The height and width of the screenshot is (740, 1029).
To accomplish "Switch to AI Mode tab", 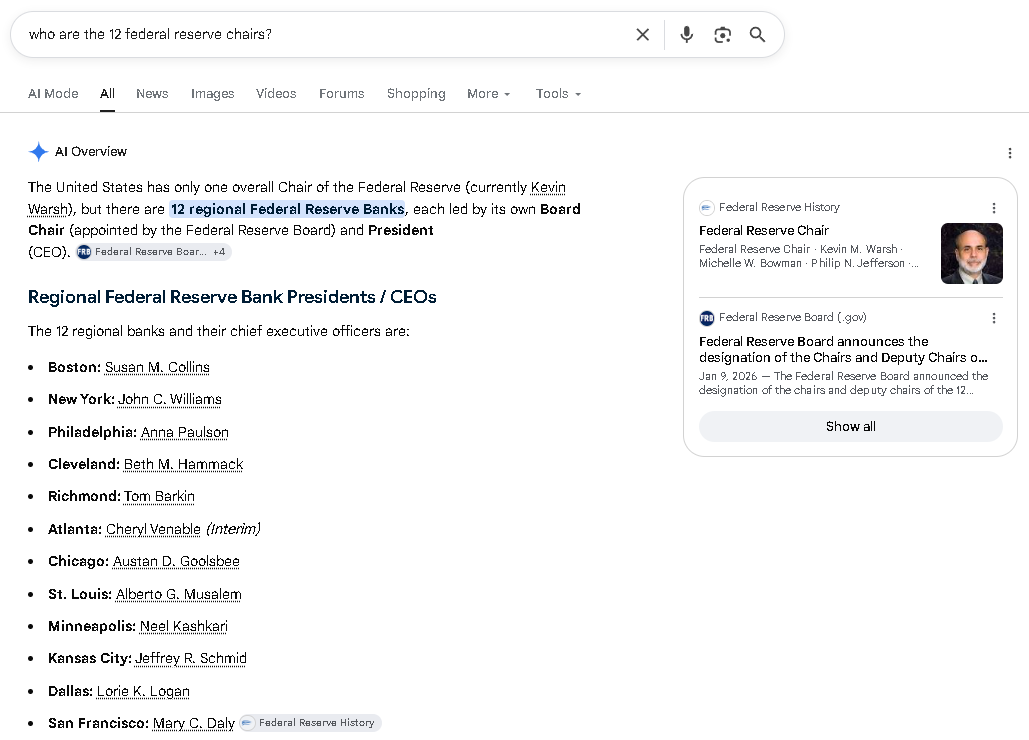I will [x=53, y=94].
